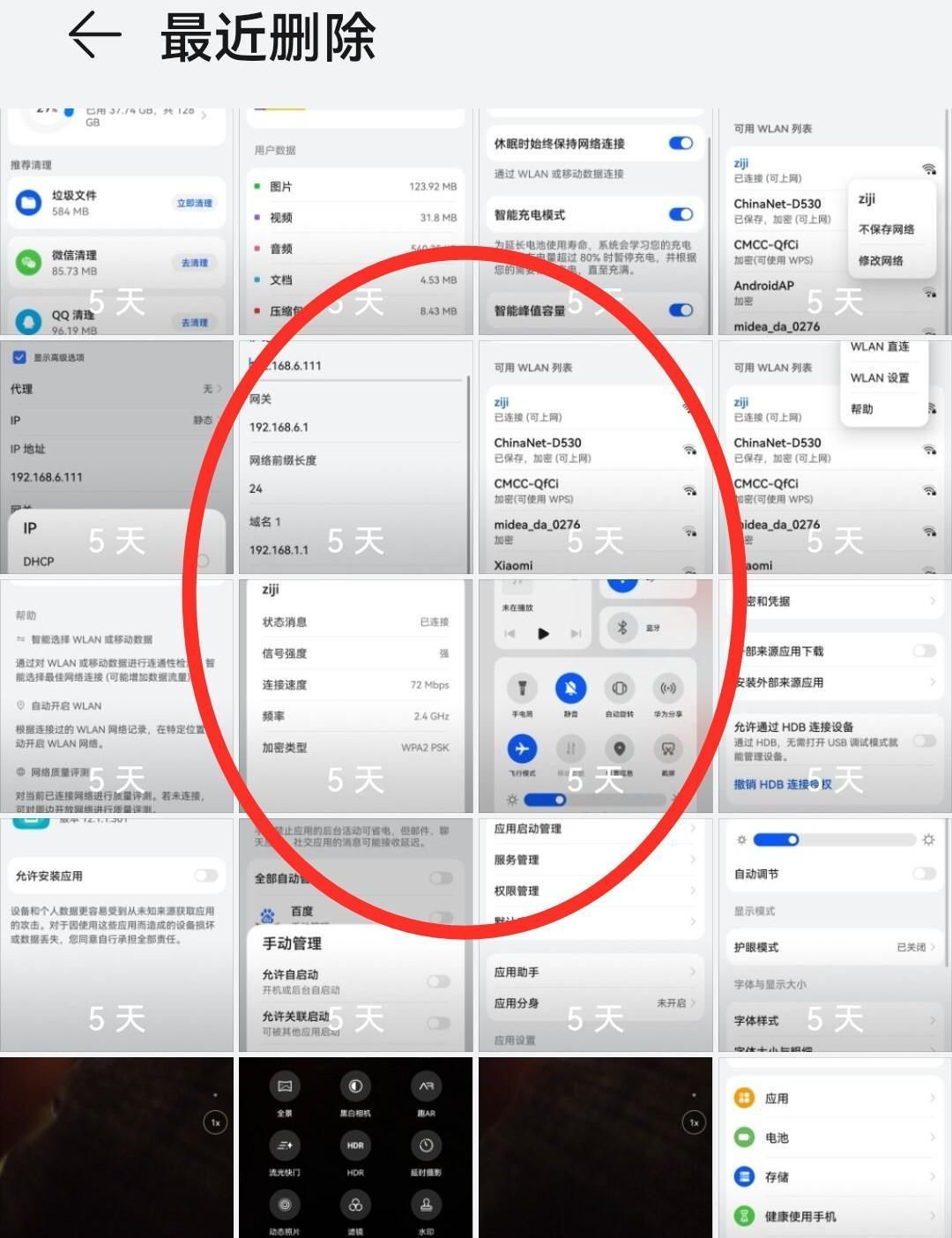
Task: Select the HDR camera mode icon
Action: point(355,1145)
